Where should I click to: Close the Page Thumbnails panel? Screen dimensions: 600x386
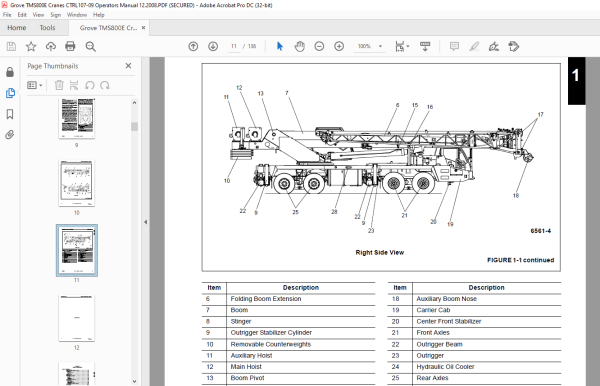(128, 66)
